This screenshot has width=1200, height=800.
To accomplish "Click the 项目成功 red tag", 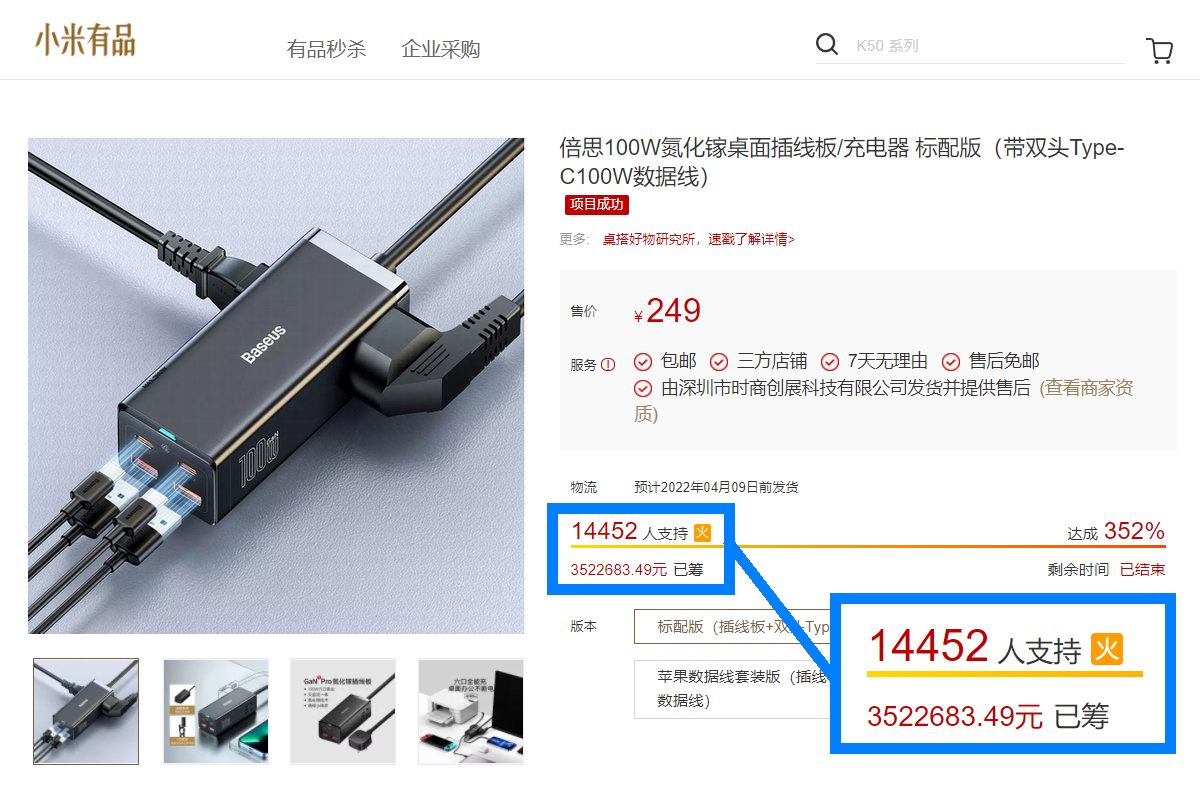I will tap(597, 205).
